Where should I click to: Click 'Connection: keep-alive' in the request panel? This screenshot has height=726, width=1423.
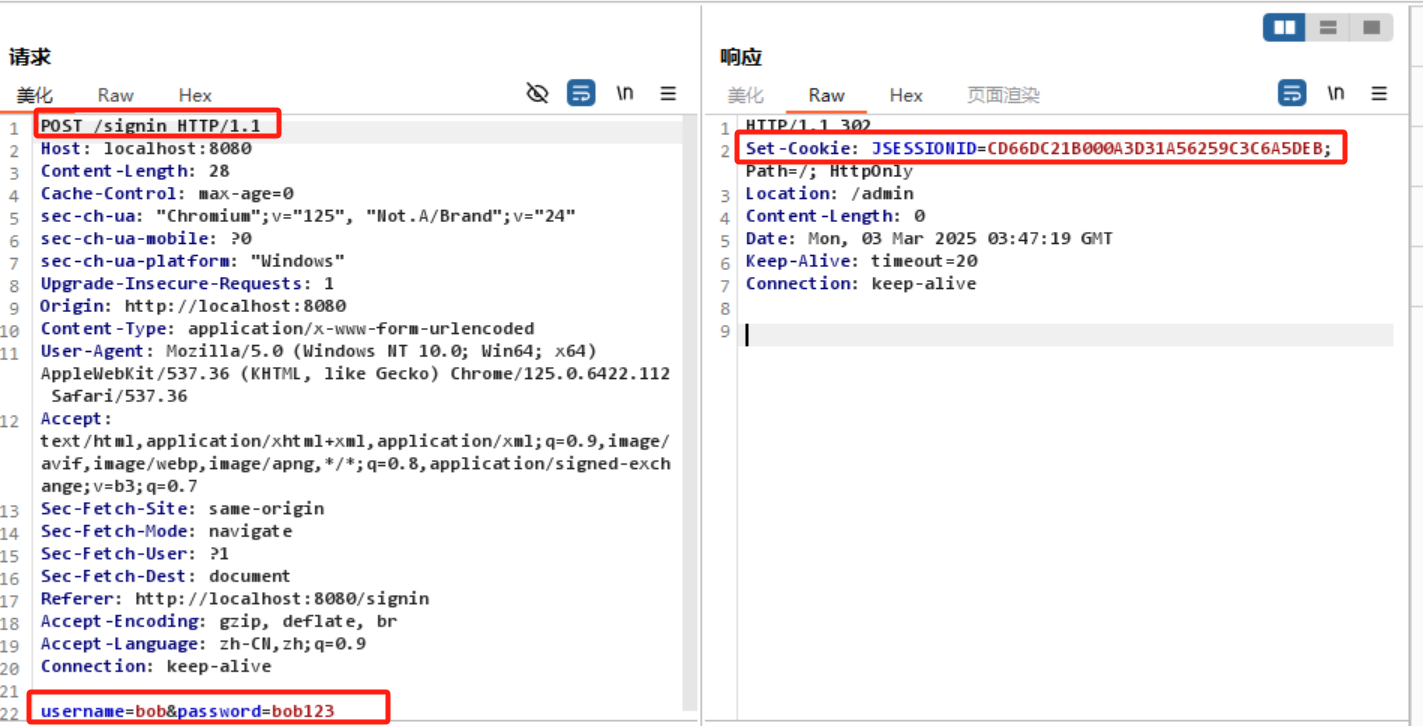click(156, 666)
